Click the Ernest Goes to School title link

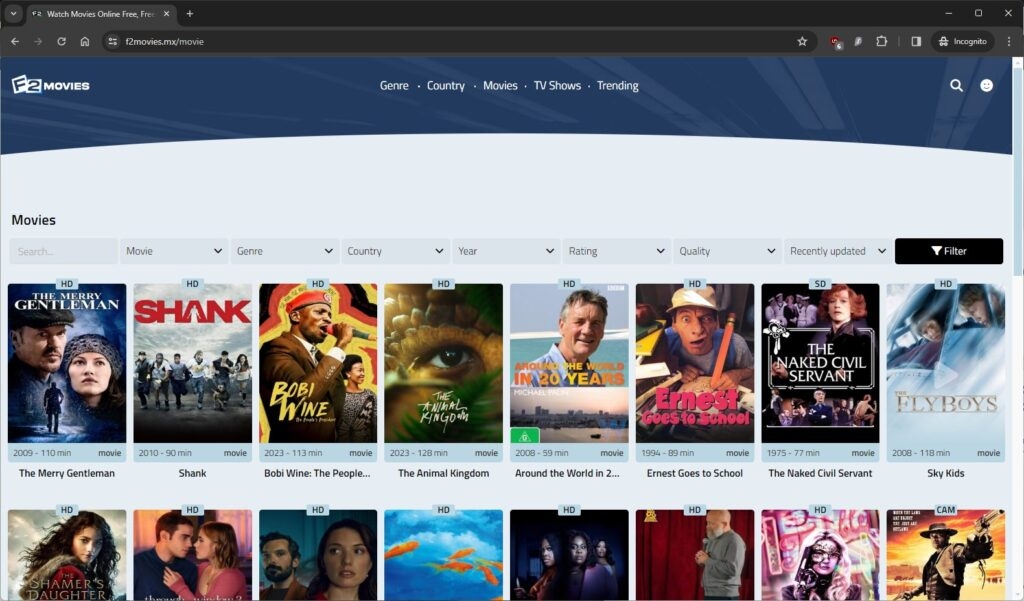695,473
